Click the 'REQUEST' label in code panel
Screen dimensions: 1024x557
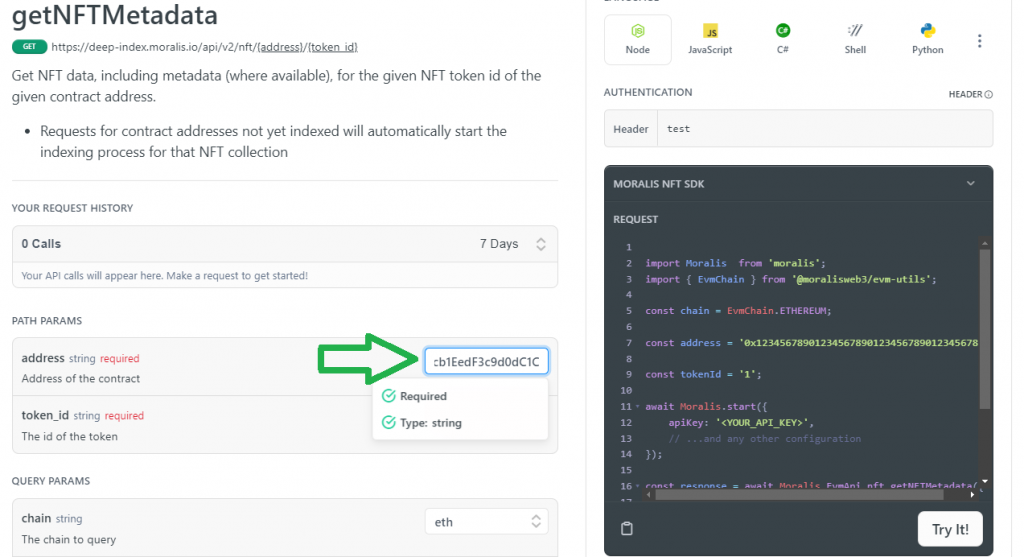(x=635, y=219)
